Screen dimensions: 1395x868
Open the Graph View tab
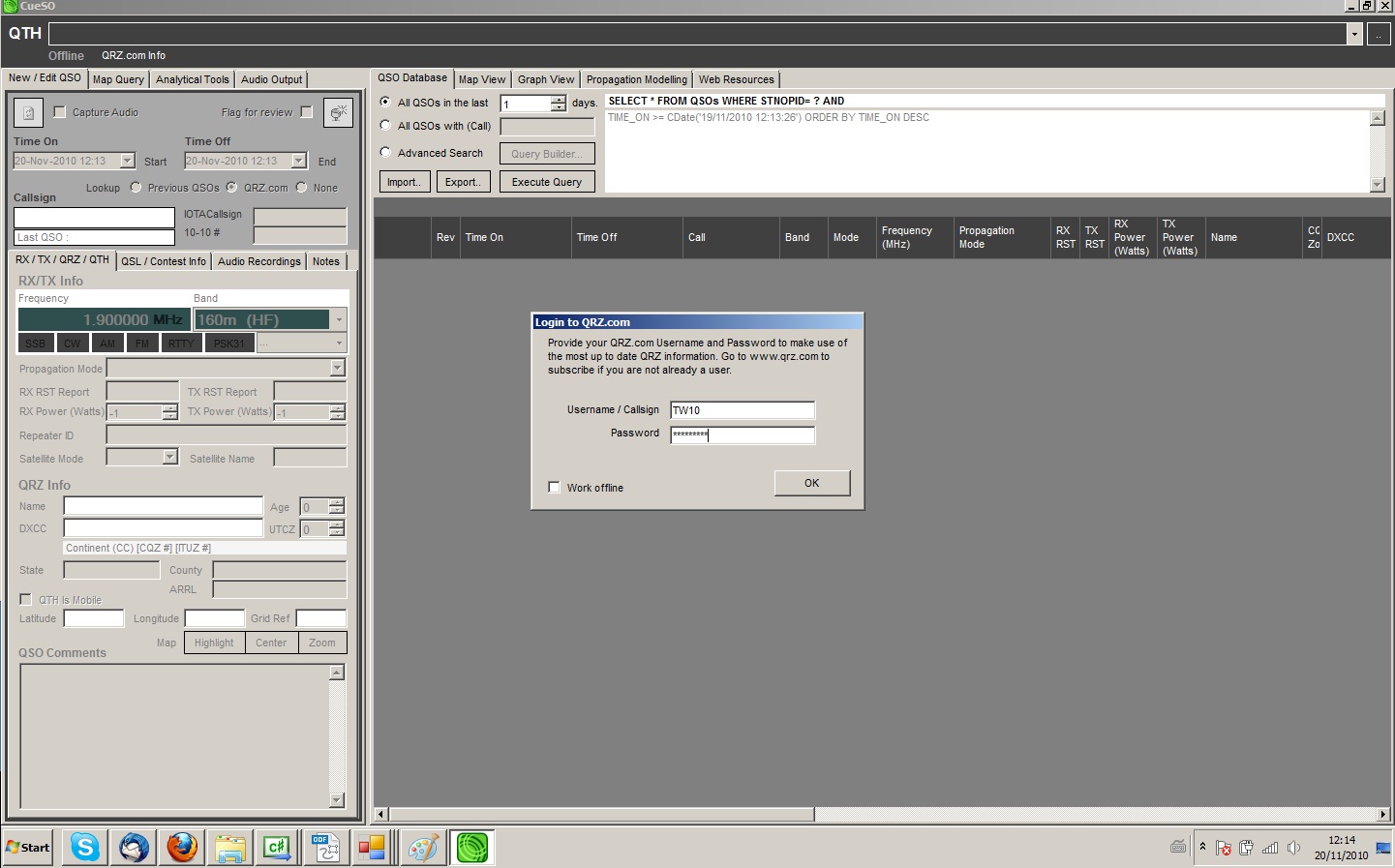[x=546, y=79]
